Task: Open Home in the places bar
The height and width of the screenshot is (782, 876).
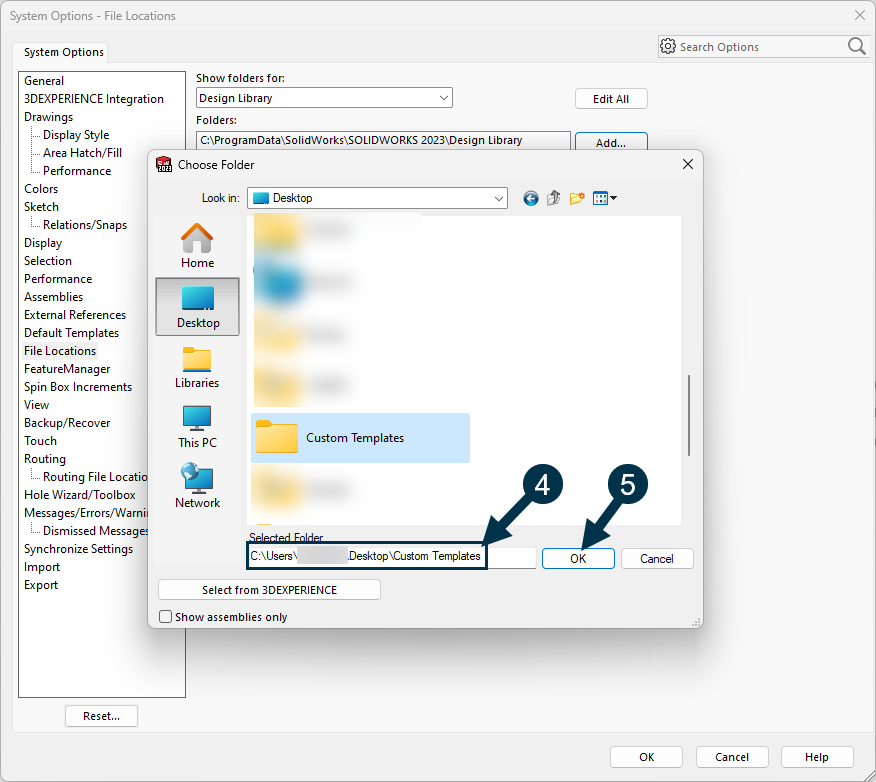Action: click(x=197, y=246)
